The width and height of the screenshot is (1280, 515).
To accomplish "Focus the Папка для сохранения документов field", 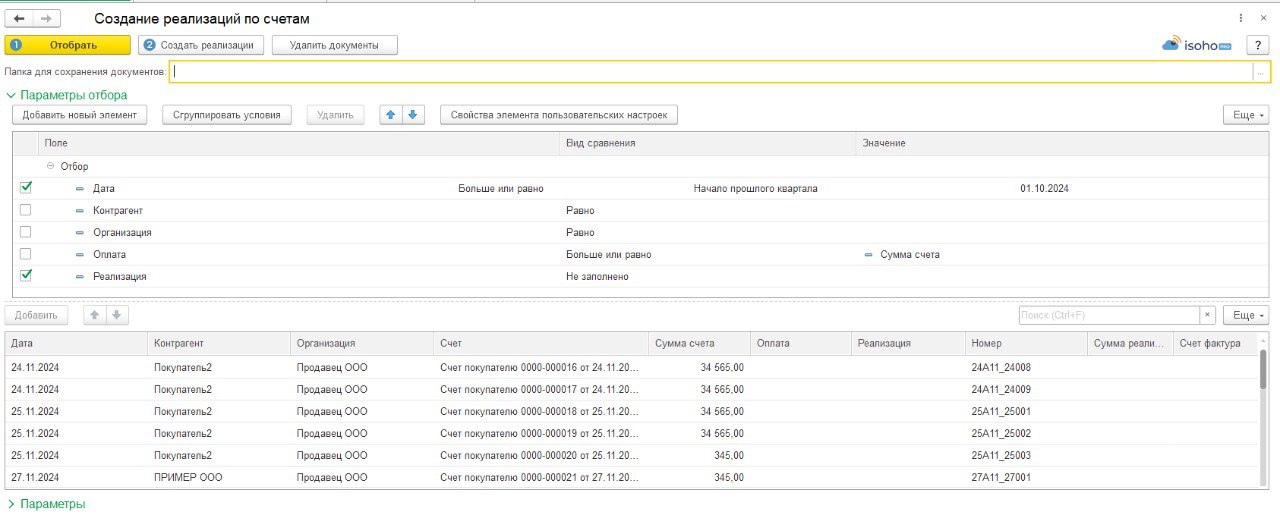I will [x=711, y=72].
